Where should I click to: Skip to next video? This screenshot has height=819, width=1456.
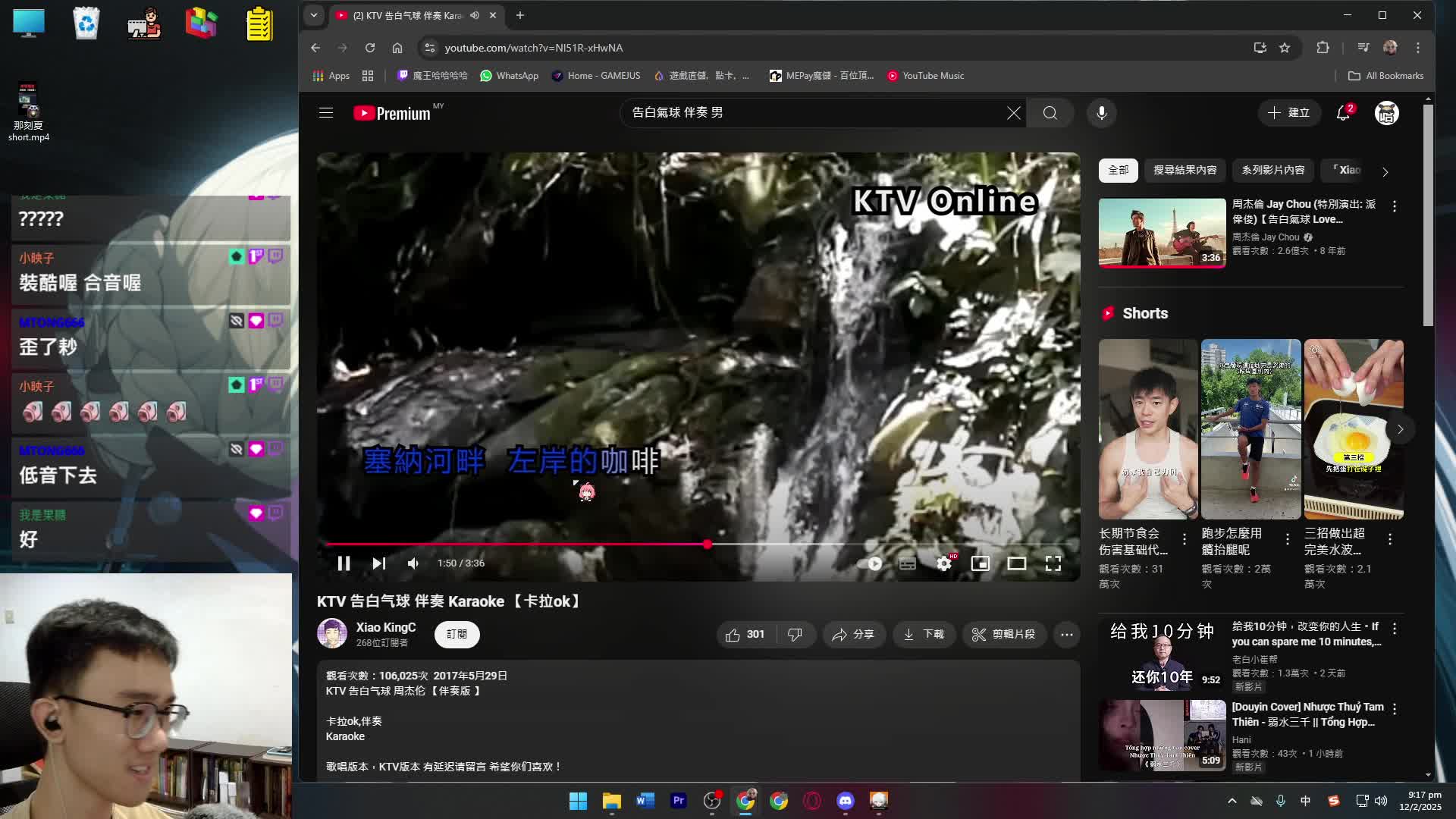tap(379, 563)
